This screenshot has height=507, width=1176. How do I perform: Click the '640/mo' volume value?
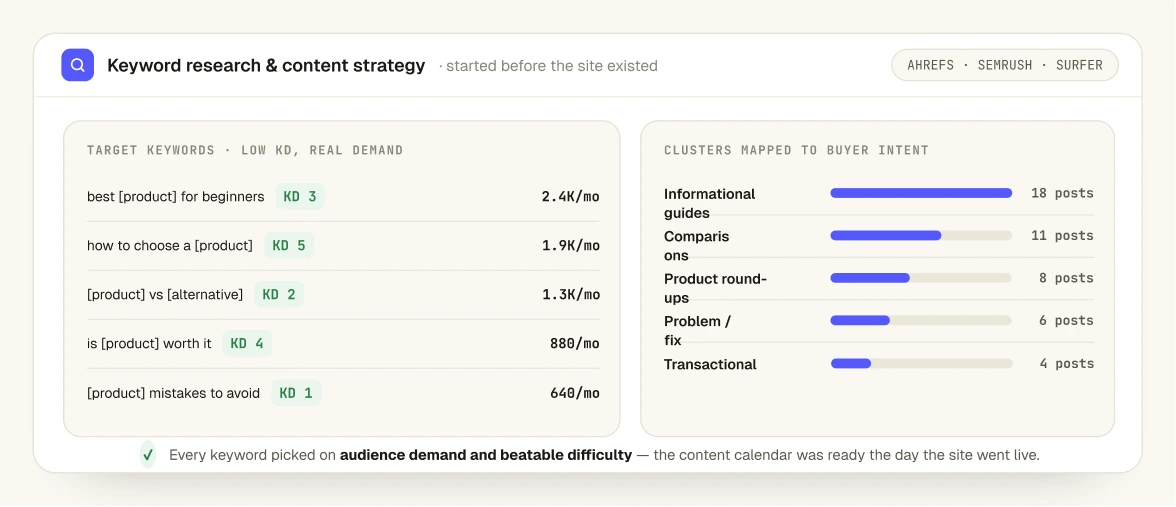click(x=574, y=393)
